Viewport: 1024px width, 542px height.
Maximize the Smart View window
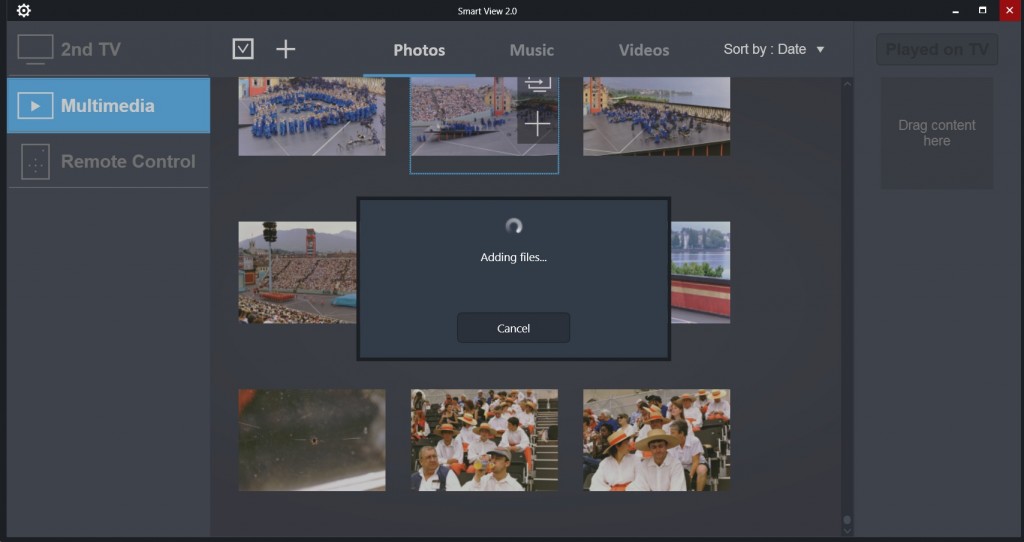(982, 10)
